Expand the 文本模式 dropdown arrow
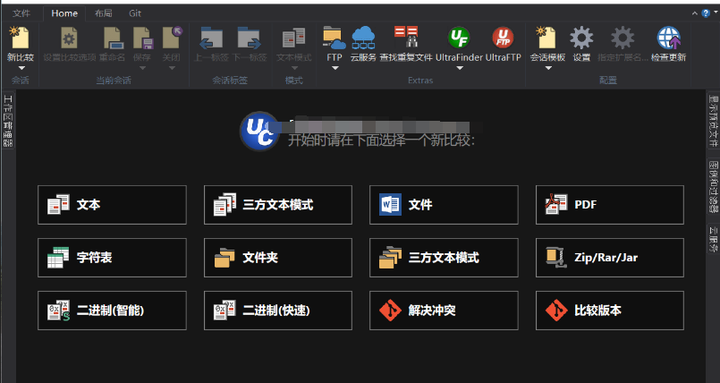The image size is (720, 383). pyautogui.click(x=294, y=68)
